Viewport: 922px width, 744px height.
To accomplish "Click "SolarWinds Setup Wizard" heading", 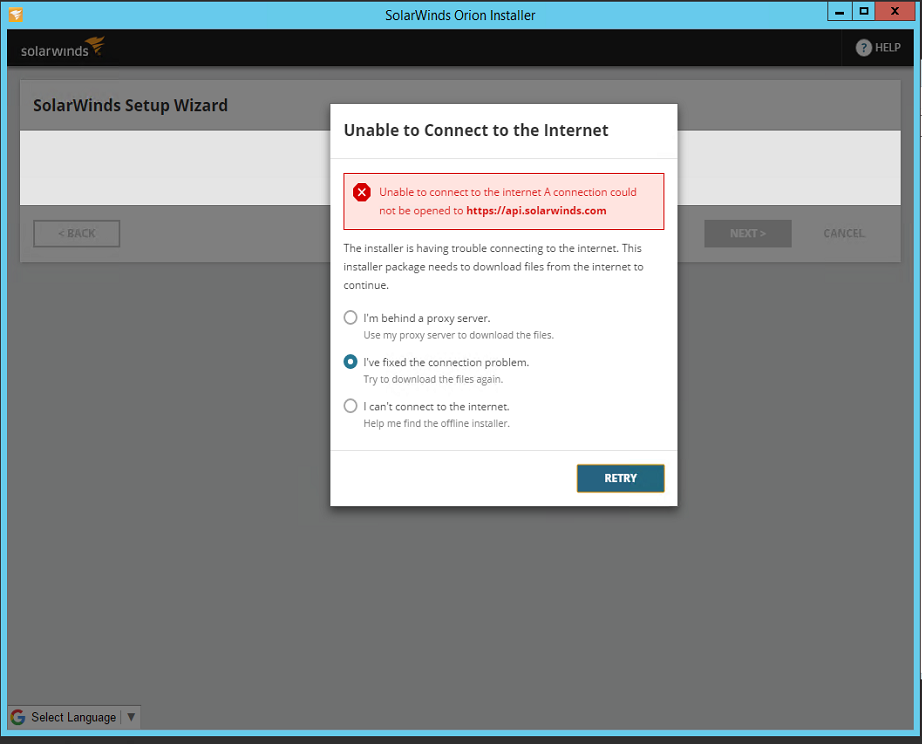I will (x=130, y=105).
